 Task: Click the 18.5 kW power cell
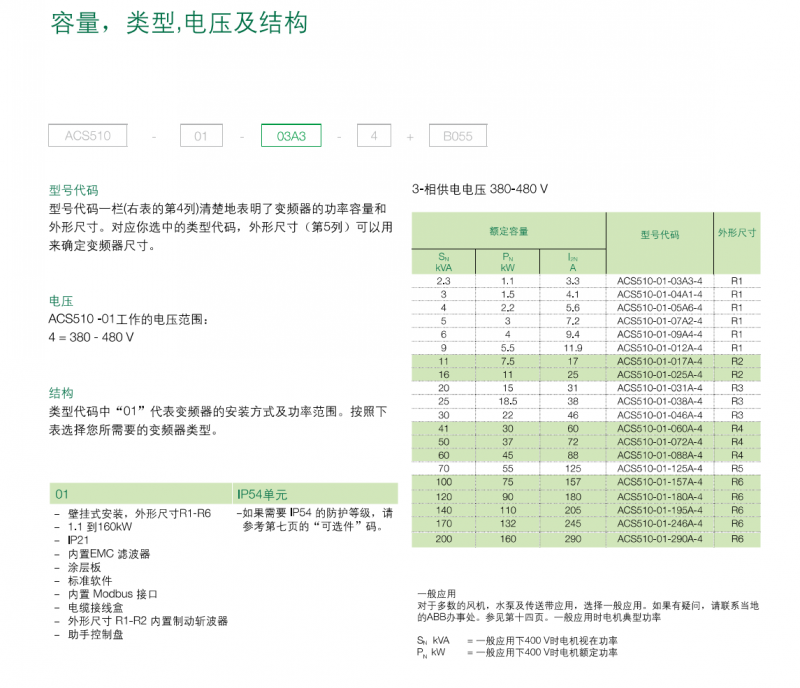pyautogui.click(x=508, y=401)
